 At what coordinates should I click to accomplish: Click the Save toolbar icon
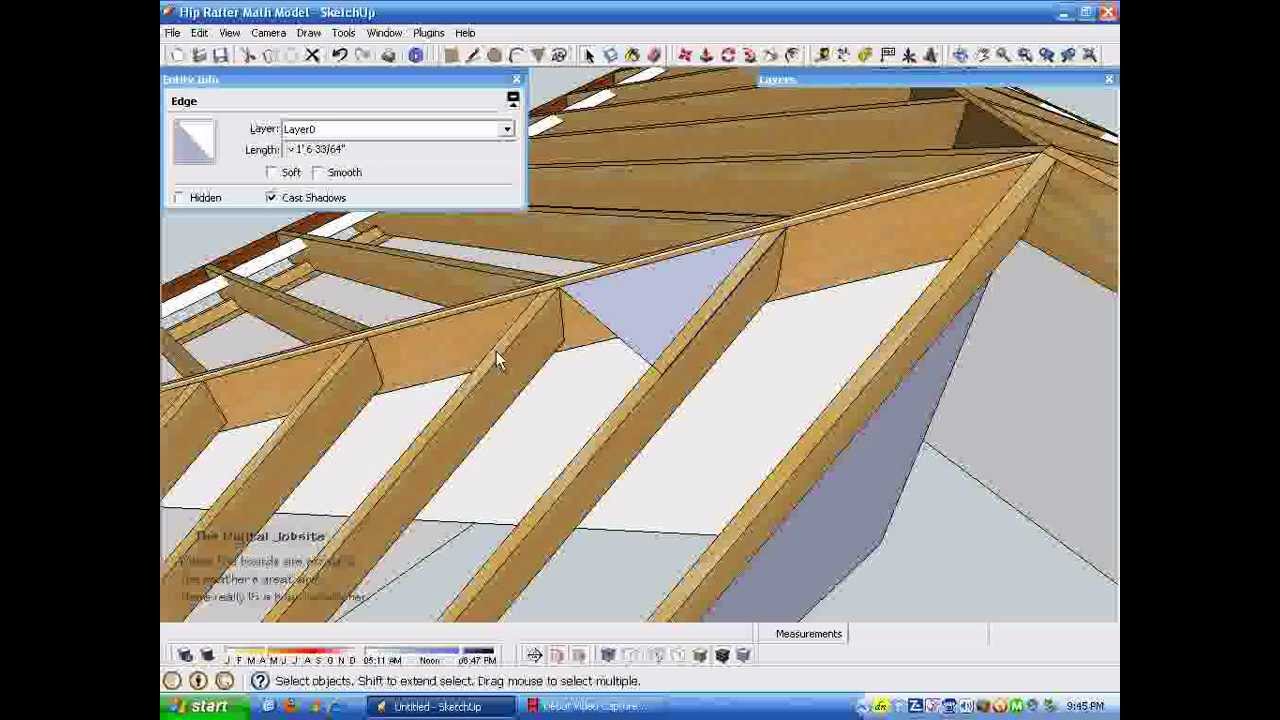click(x=221, y=55)
